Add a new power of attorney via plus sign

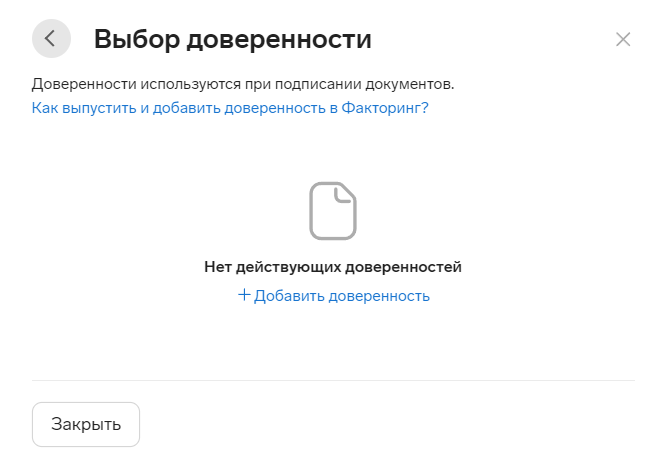(244, 295)
